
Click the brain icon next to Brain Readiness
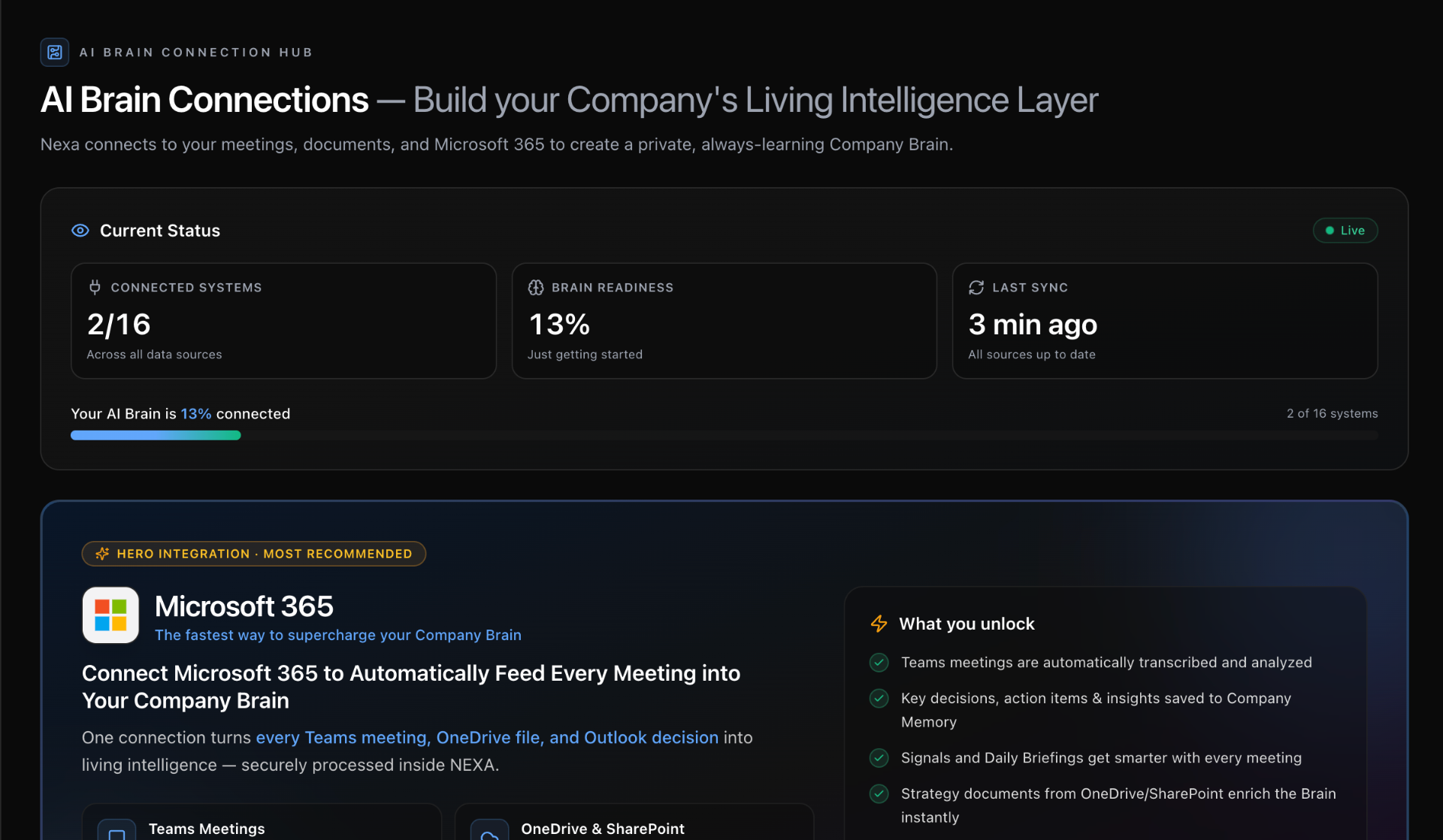[x=536, y=288]
